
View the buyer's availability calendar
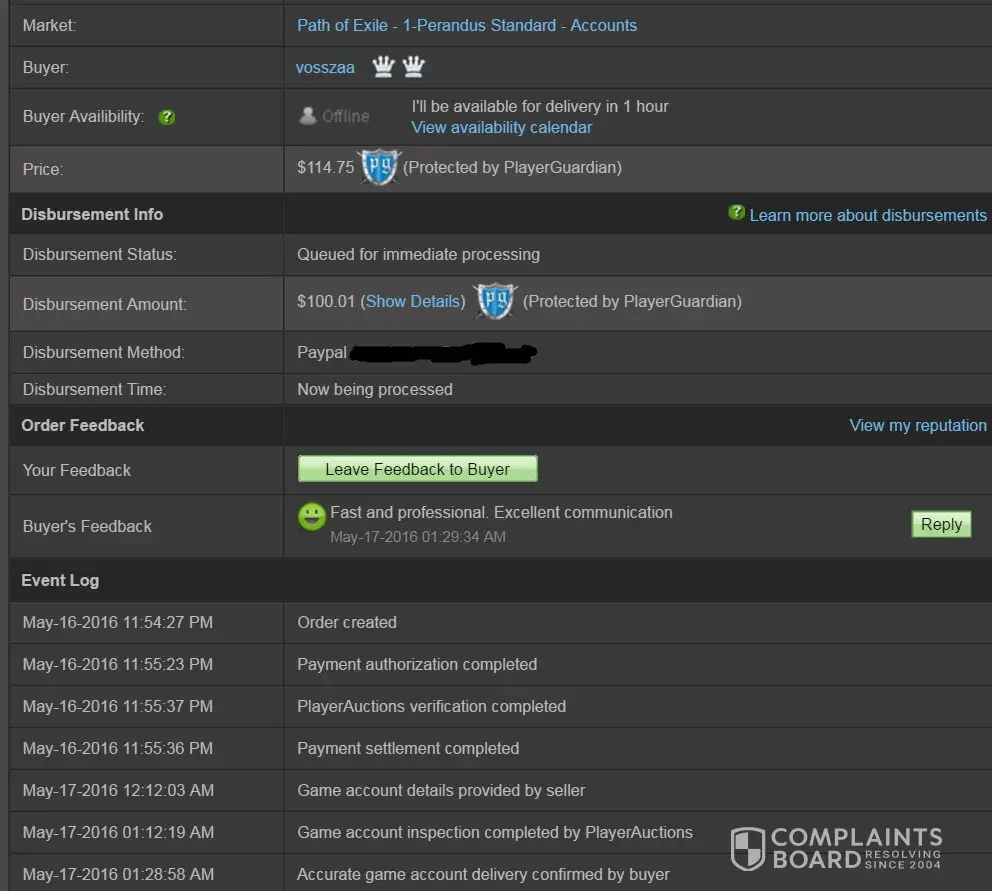pos(501,127)
